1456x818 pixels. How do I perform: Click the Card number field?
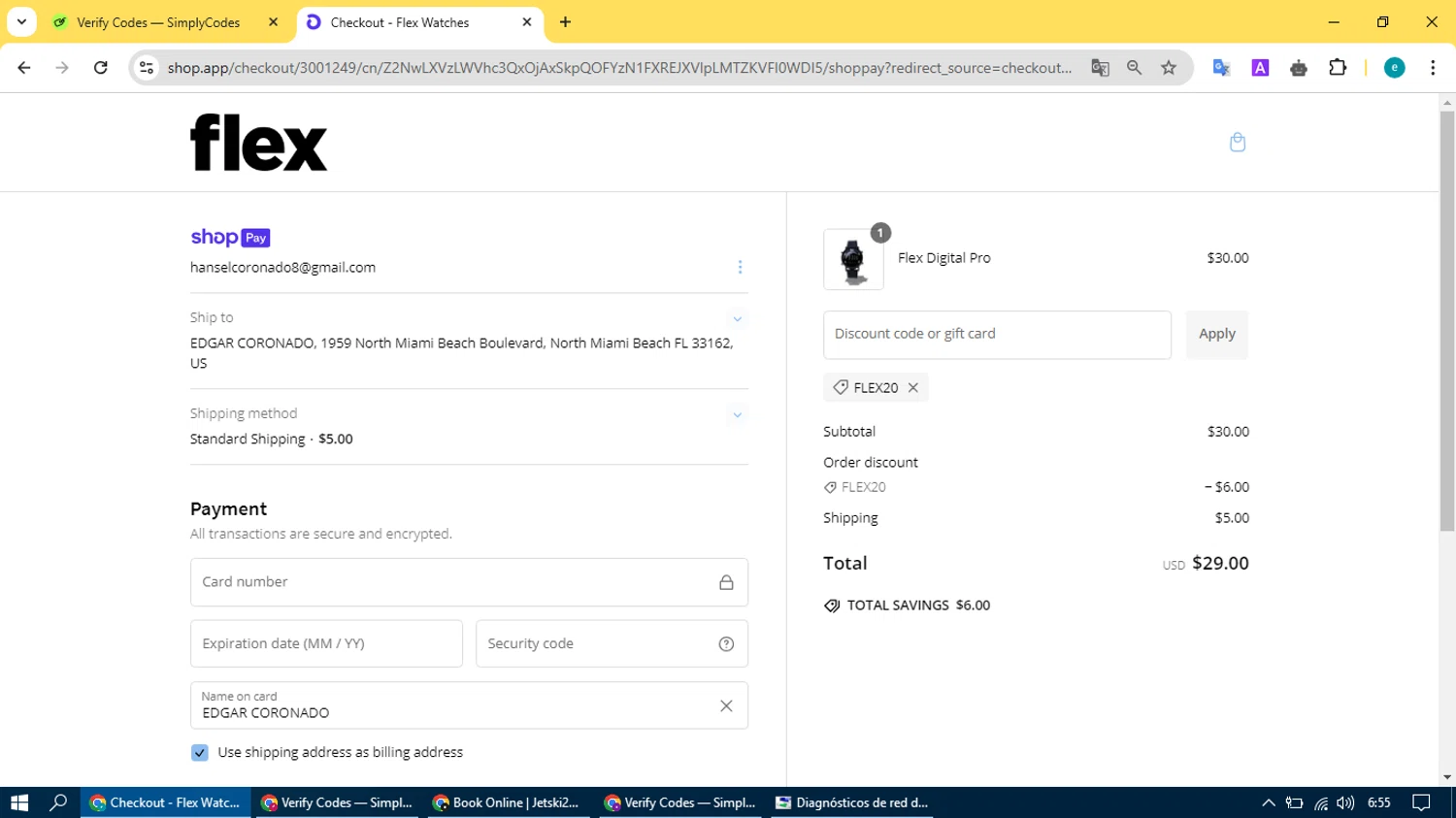click(x=469, y=582)
